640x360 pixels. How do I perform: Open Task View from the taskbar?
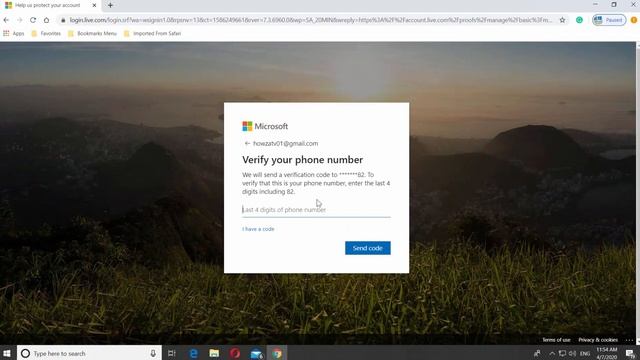[172, 353]
